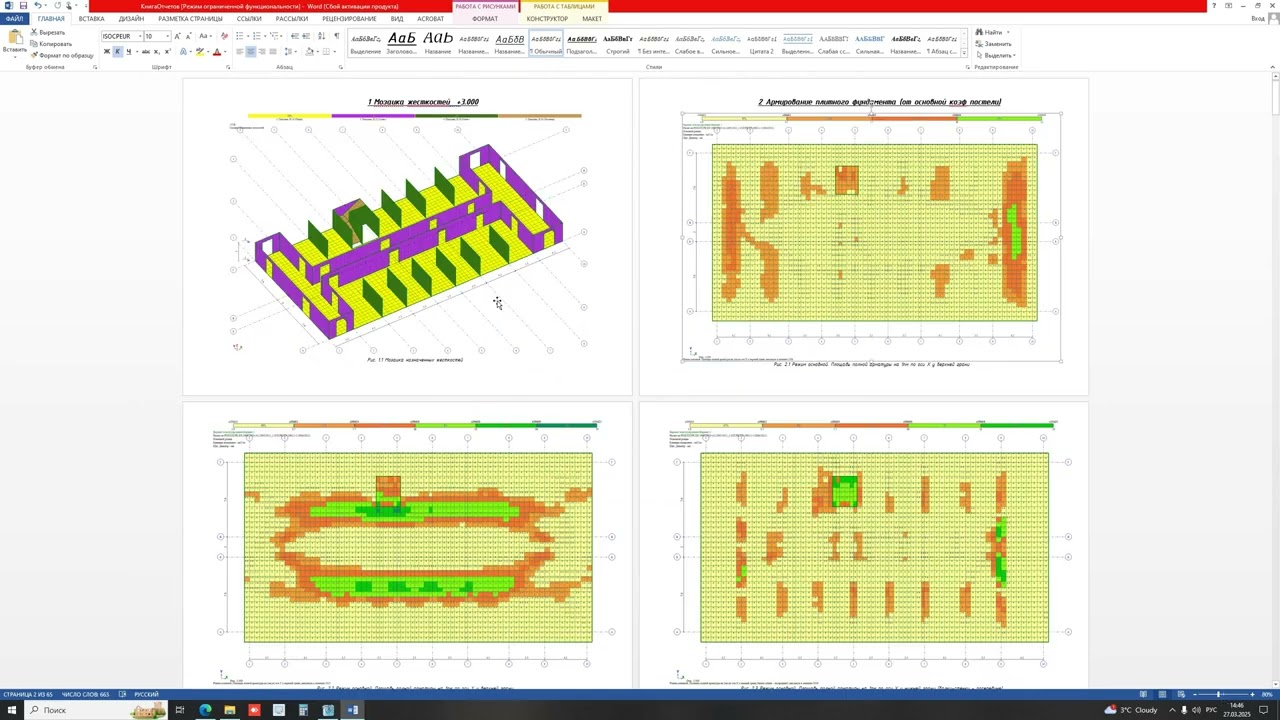Click the Save icon in quick access toolbar

coord(23,6)
